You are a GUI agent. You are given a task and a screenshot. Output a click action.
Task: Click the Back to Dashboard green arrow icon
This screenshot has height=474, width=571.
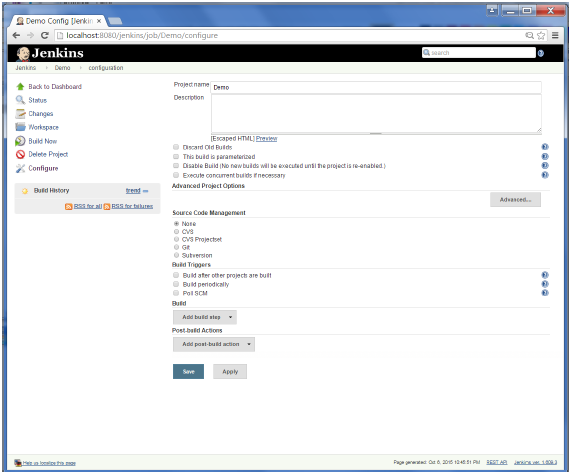pyautogui.click(x=20, y=87)
